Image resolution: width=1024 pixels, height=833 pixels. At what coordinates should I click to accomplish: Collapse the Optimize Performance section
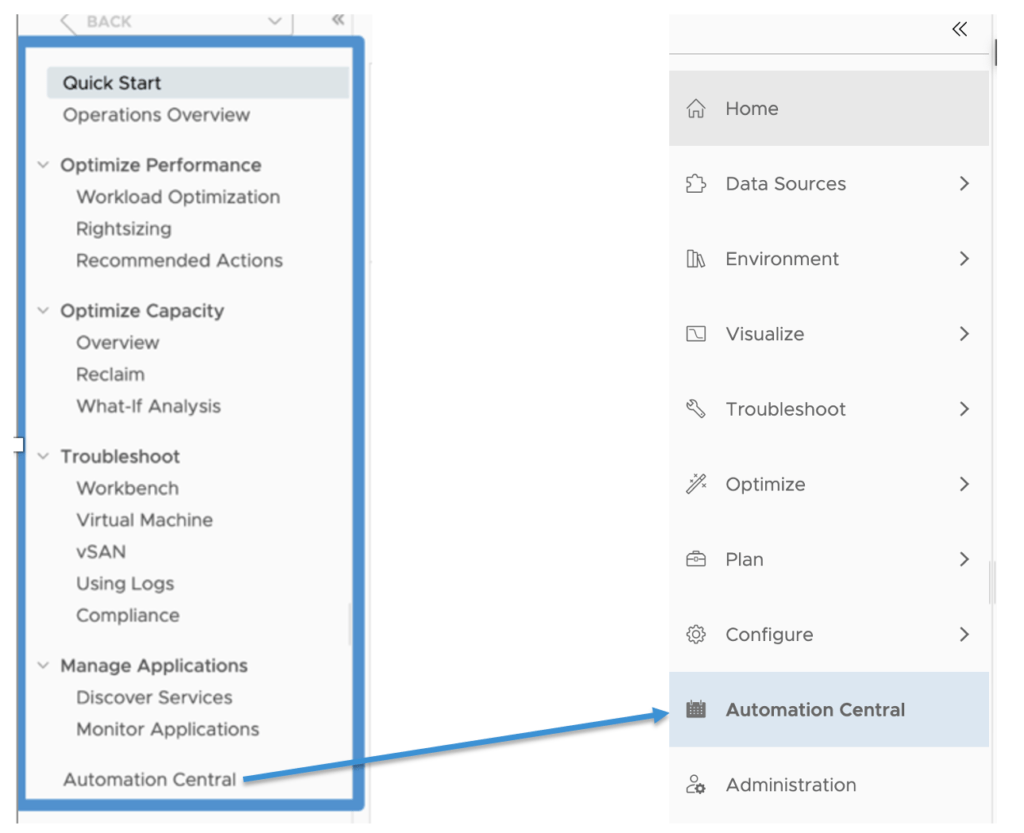(x=43, y=165)
